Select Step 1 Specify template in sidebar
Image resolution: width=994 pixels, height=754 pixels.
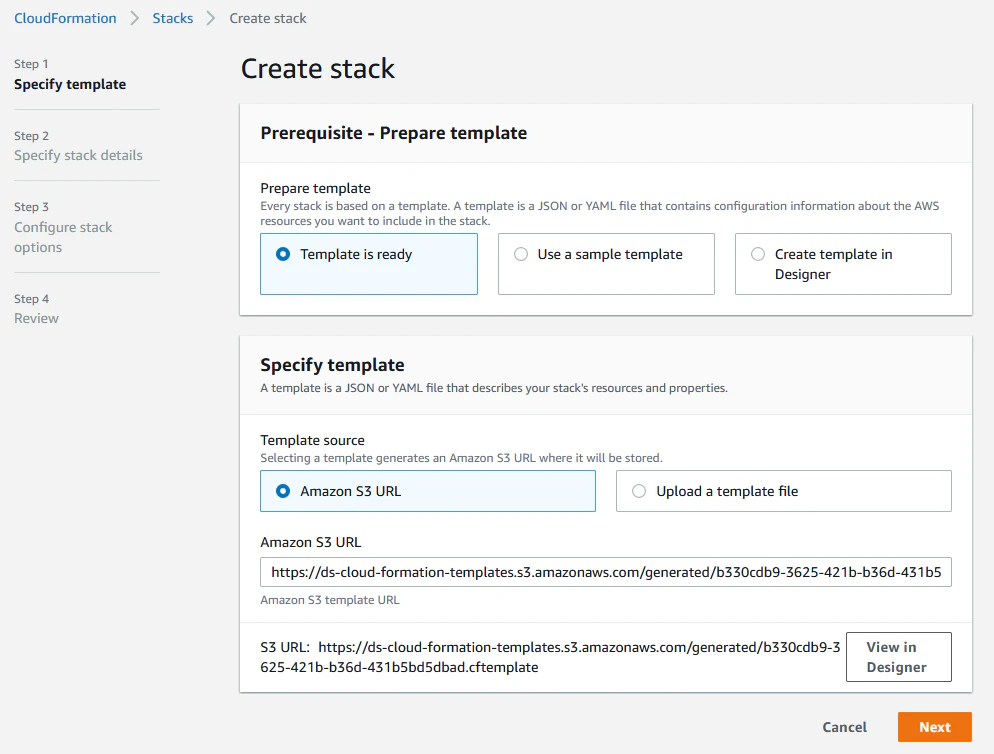[70, 75]
